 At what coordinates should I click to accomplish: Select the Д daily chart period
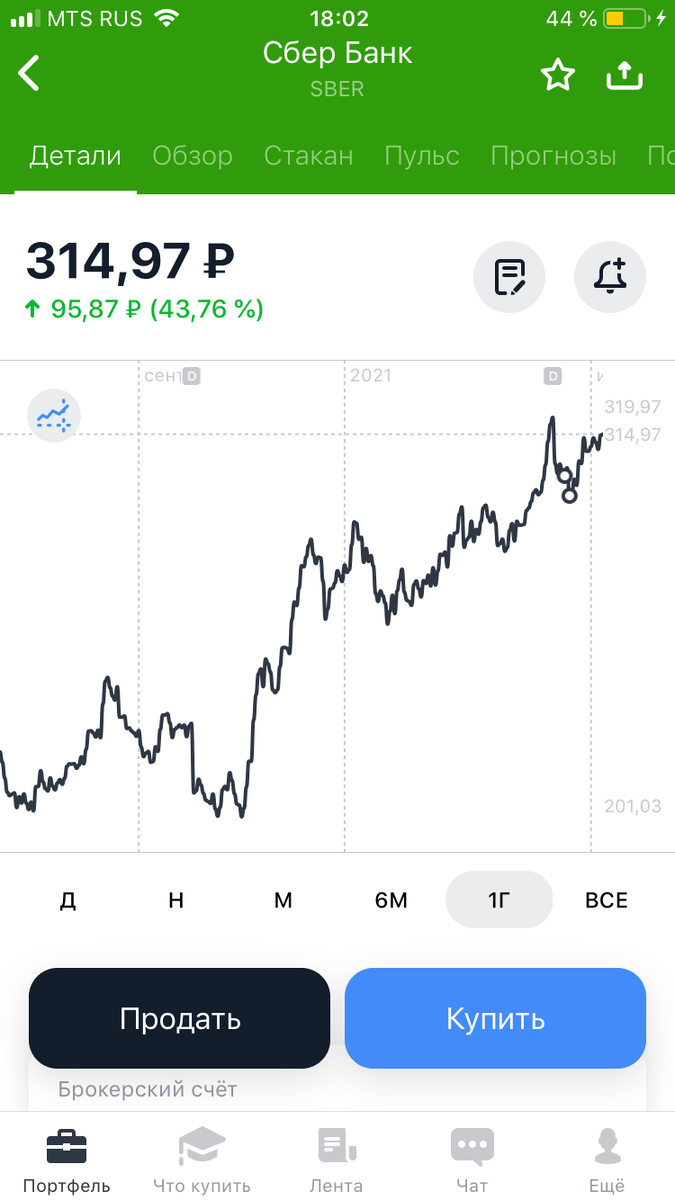67,900
